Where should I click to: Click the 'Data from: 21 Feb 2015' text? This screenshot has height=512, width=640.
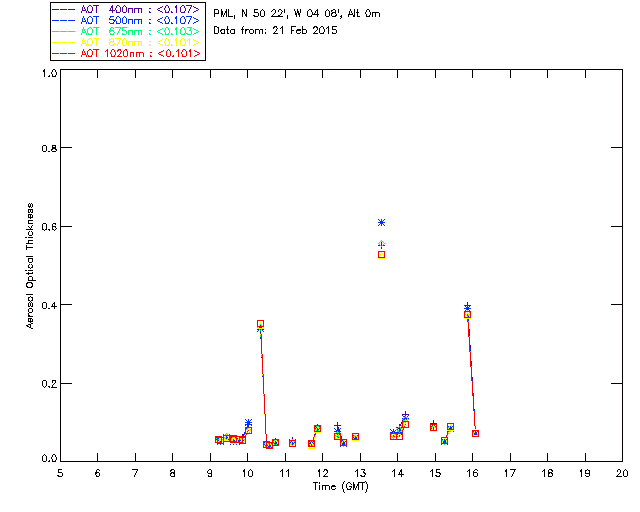click(276, 31)
